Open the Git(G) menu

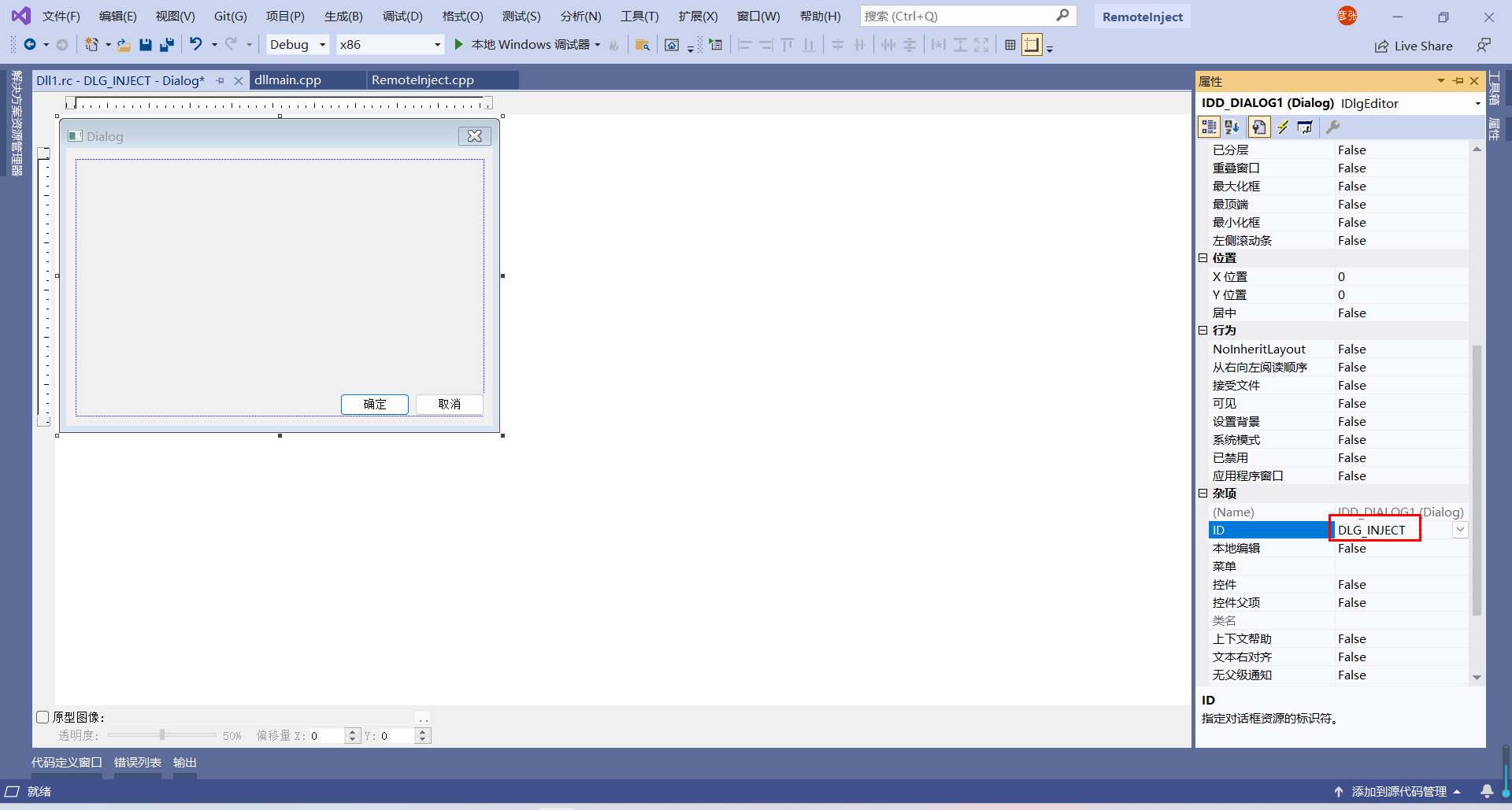(x=230, y=16)
